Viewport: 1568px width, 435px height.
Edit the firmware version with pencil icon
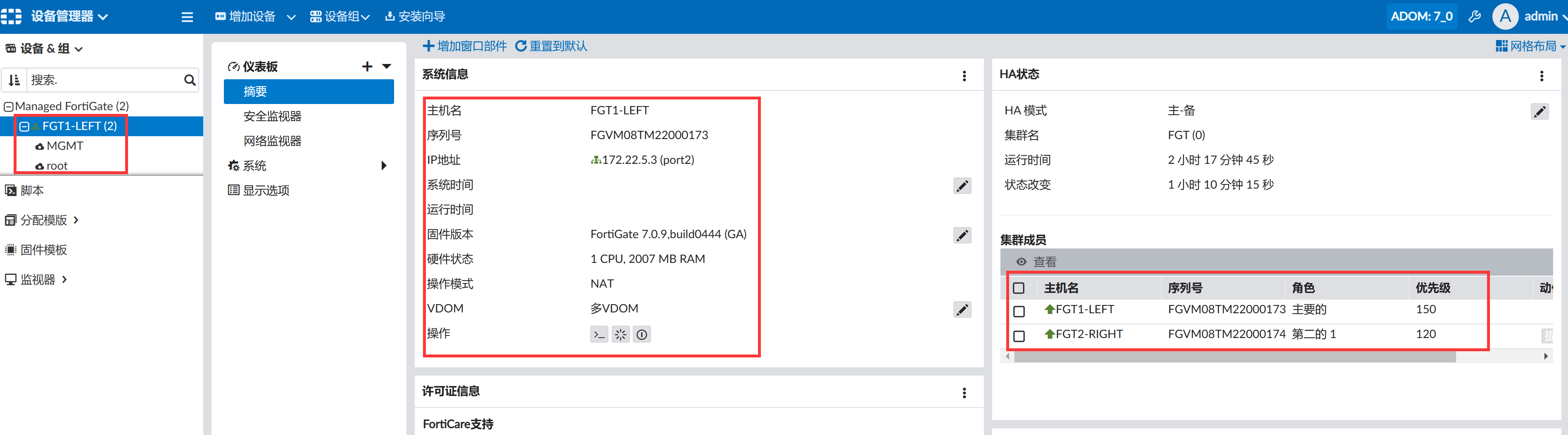tap(962, 235)
